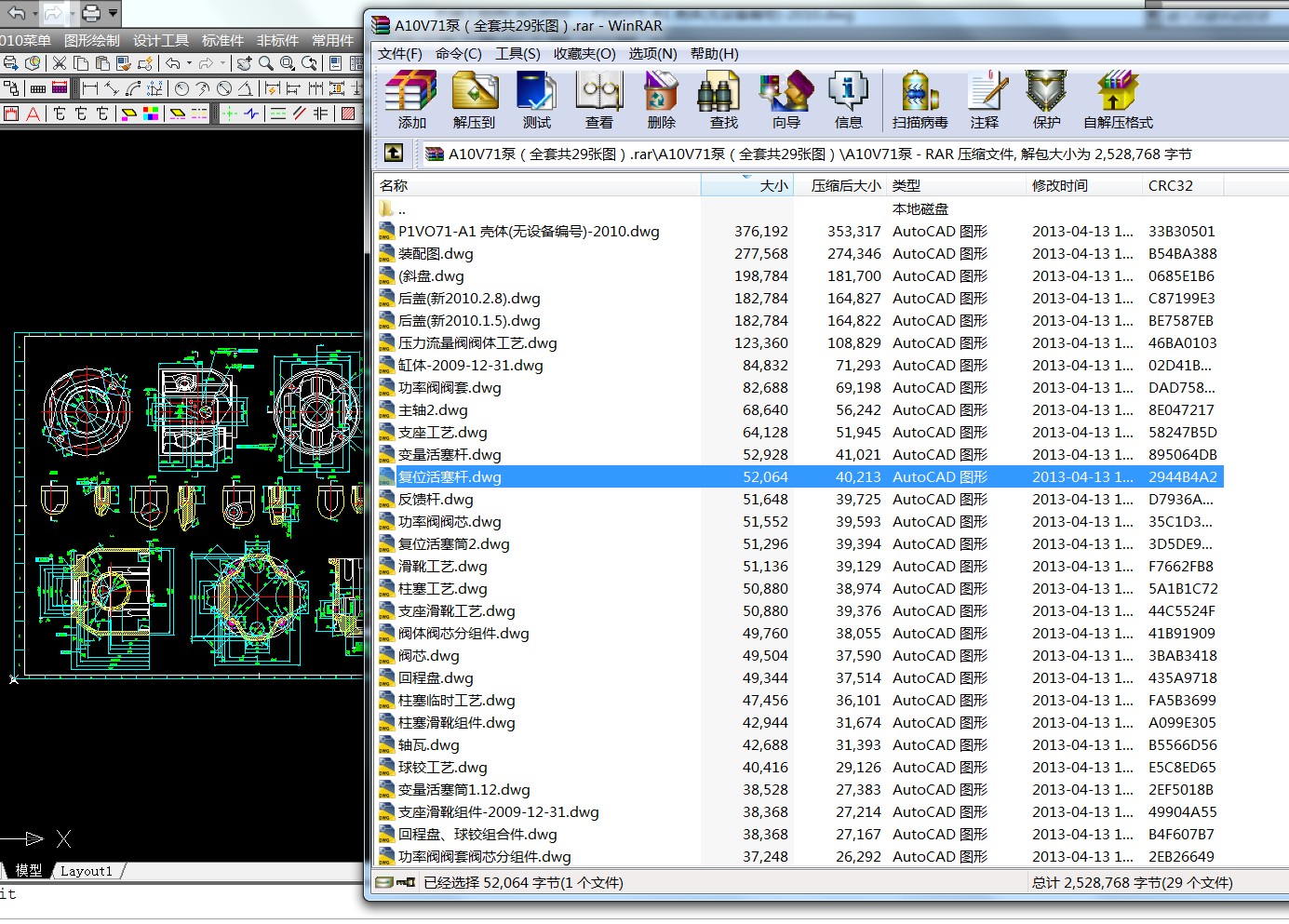Switch to the Layout1 tab in CAD
The width and height of the screenshot is (1289, 924).
click(87, 871)
